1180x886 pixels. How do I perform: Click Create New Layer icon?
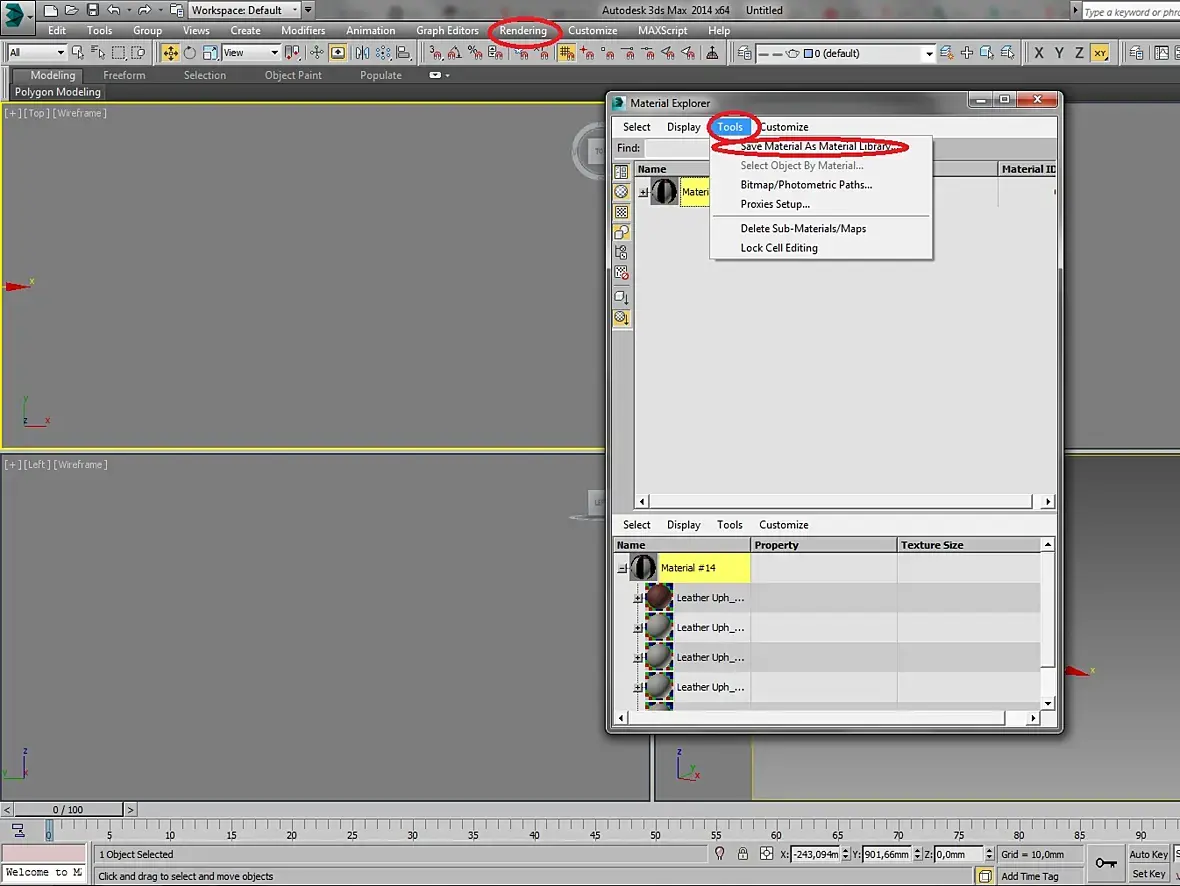947,53
